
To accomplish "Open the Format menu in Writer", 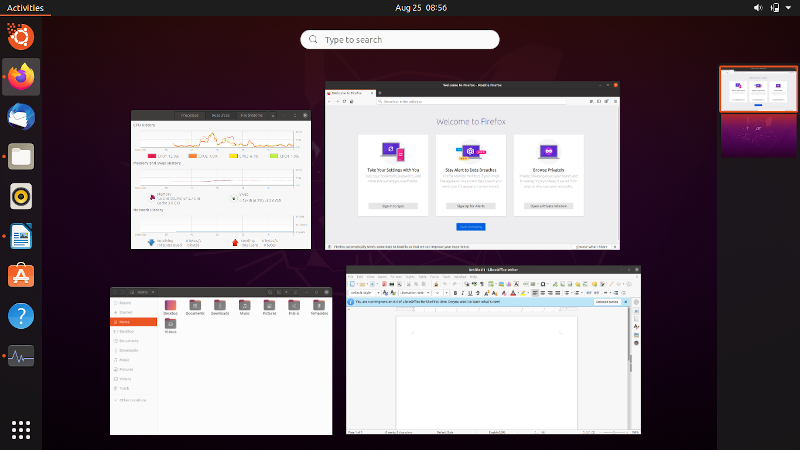I will point(396,277).
